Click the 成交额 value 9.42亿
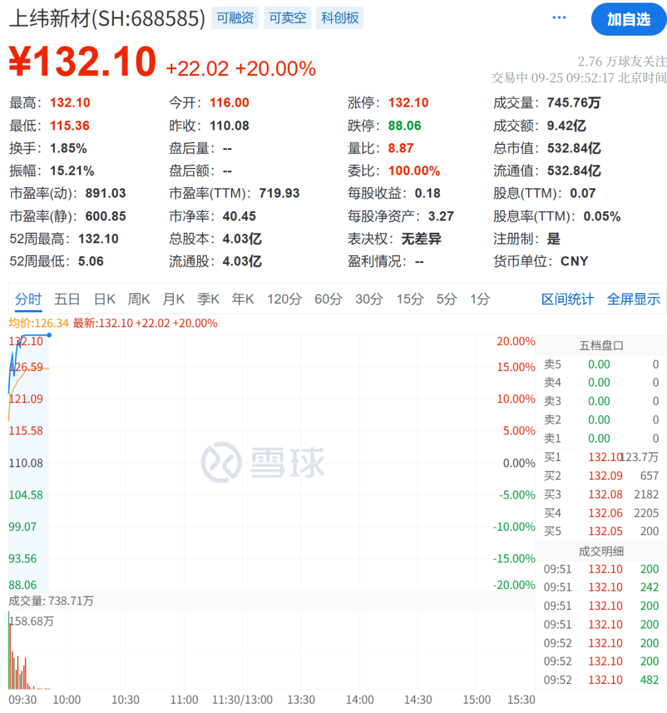 click(x=567, y=126)
